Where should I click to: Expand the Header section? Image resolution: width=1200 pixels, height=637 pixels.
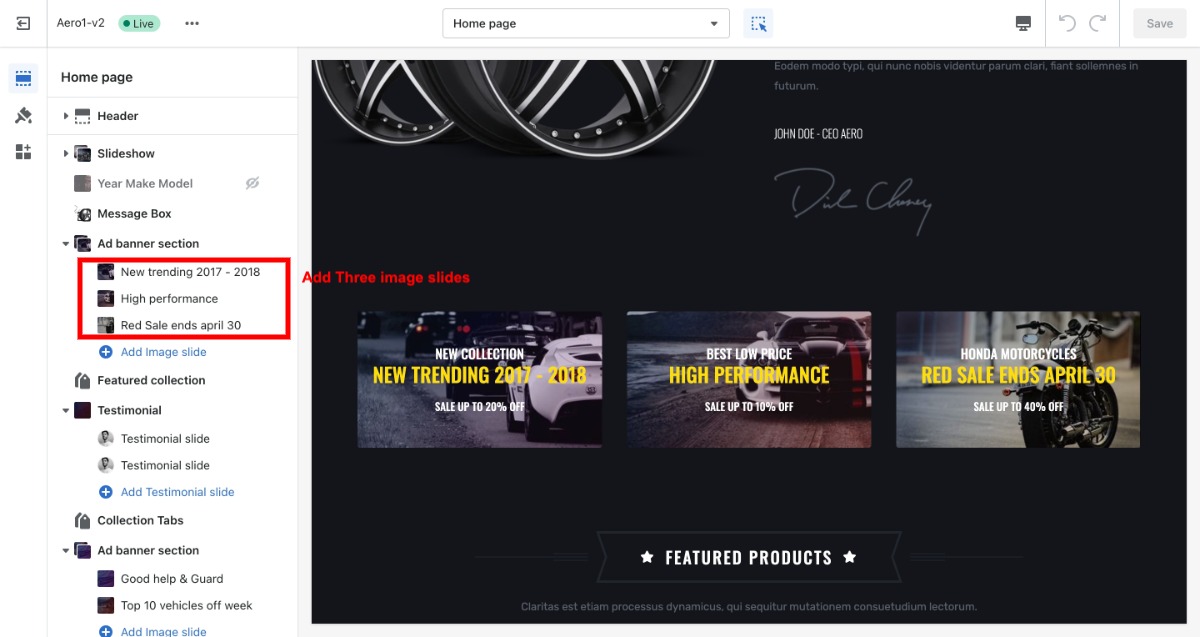tap(66, 116)
